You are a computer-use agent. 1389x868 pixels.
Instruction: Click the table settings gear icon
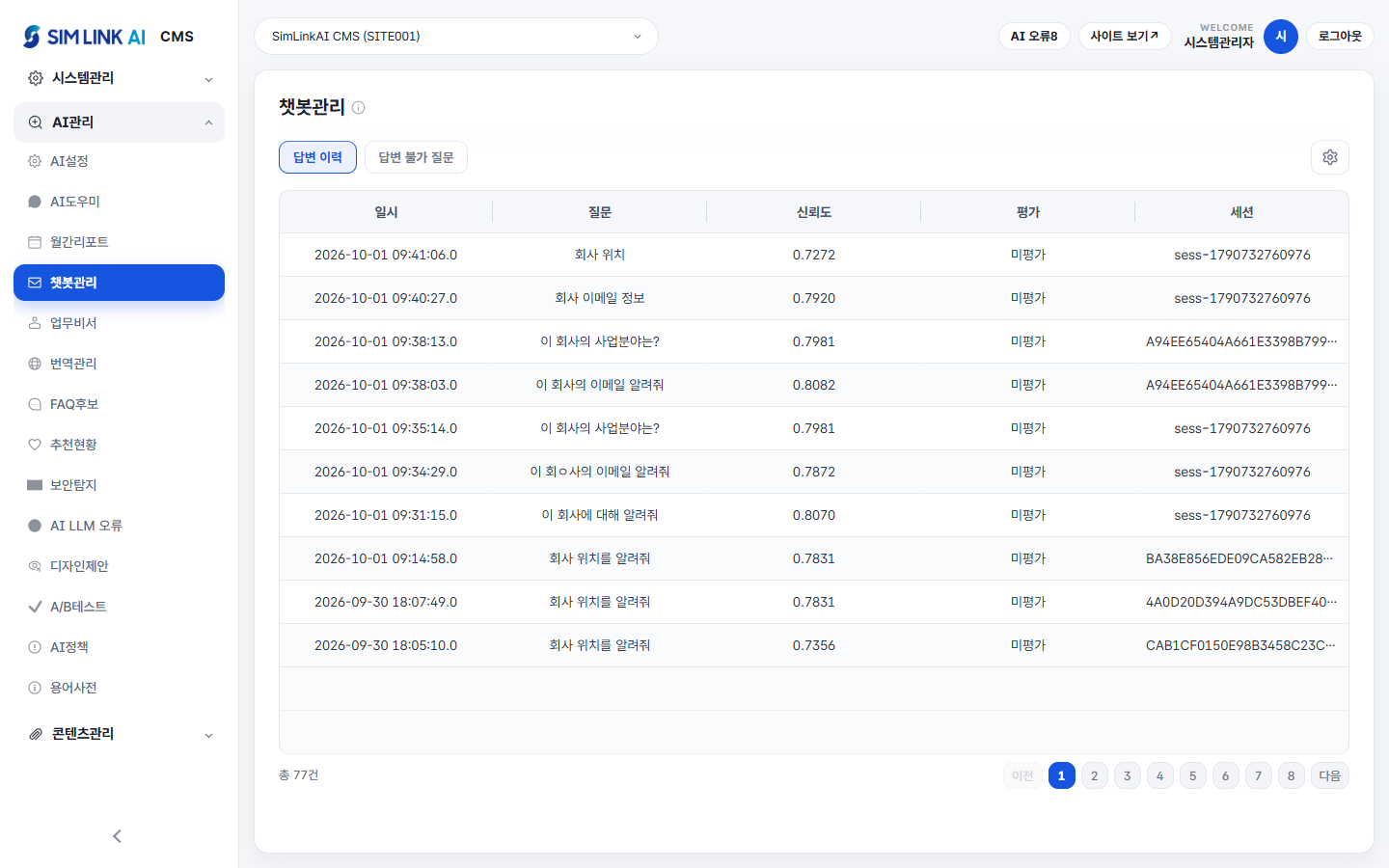[1330, 157]
